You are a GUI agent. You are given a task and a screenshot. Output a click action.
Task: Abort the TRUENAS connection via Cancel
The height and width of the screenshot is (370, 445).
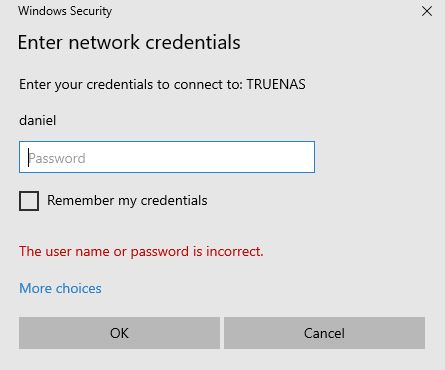(x=324, y=333)
